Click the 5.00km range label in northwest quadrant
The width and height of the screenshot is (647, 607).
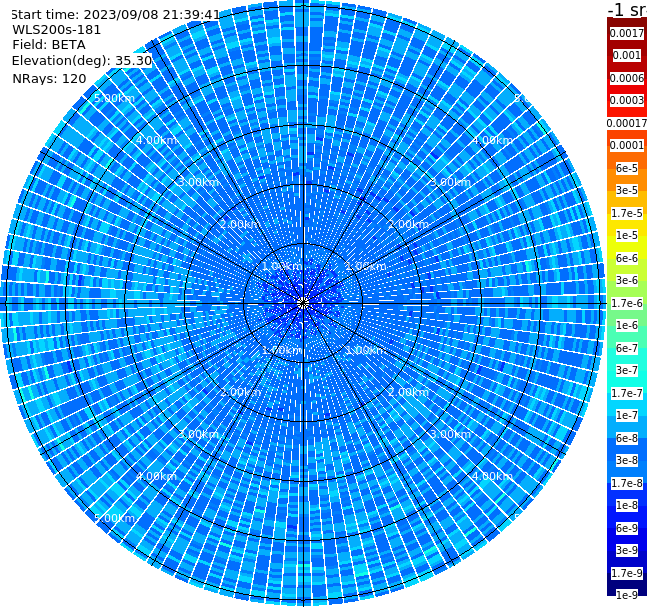[x=114, y=98]
